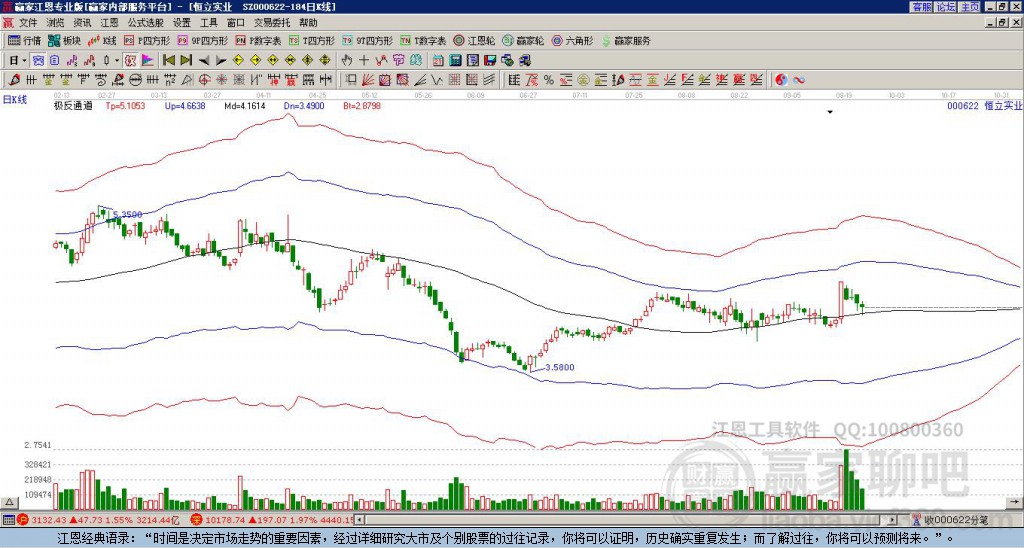The height and width of the screenshot is (548, 1024).
Task: Click the small black triangle marker atop chart
Action: pos(831,112)
